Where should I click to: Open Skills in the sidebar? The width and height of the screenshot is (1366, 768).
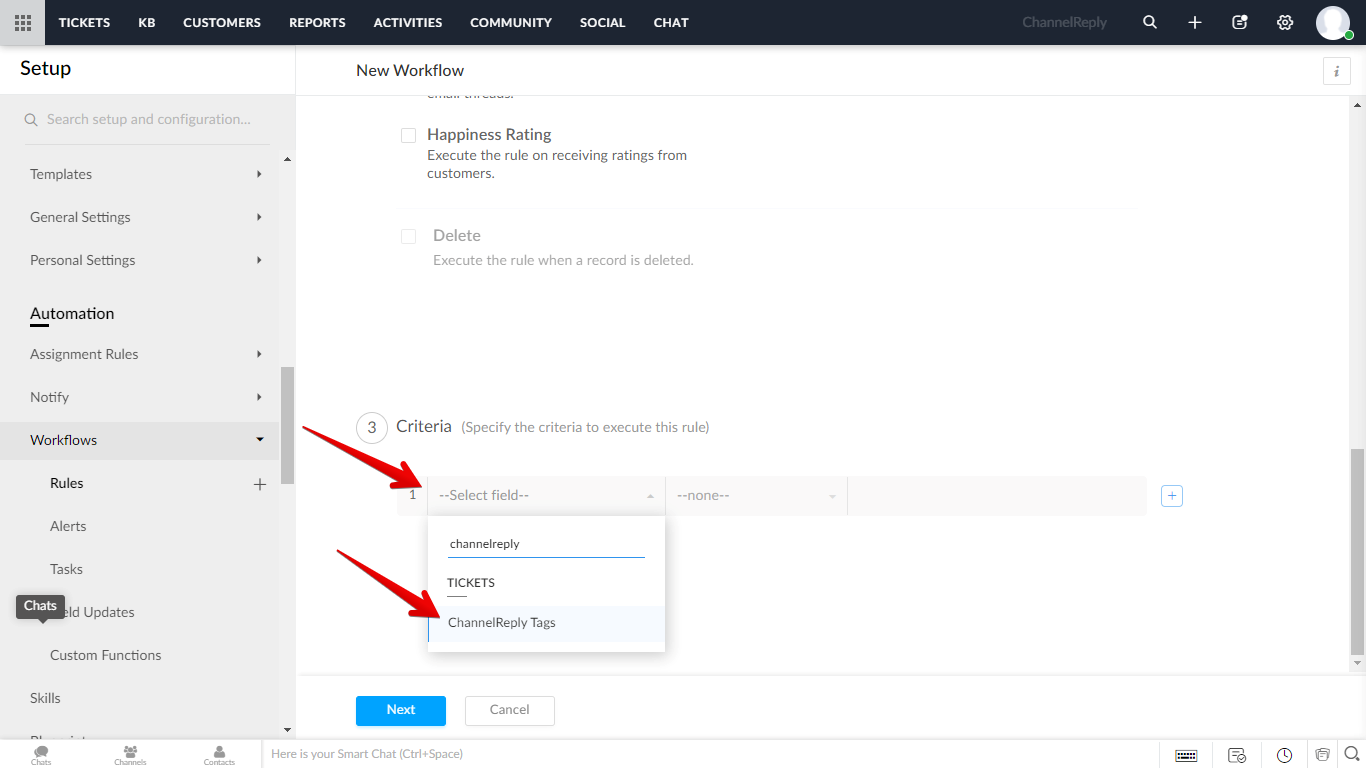(x=45, y=698)
